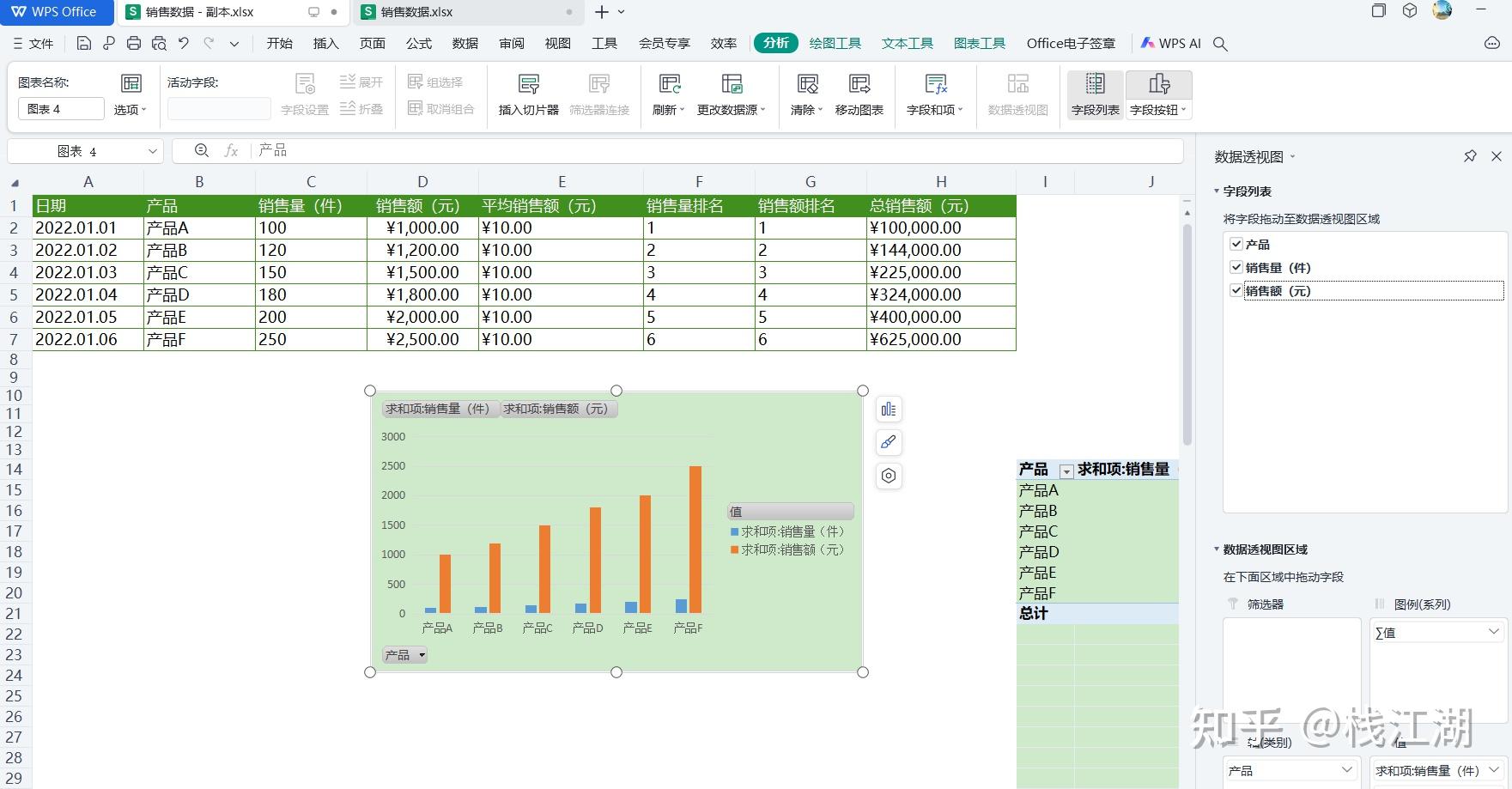This screenshot has height=789, width=1512.
Task: Click the Field Buttons ribbon icon
Action: pyautogui.click(x=1157, y=93)
